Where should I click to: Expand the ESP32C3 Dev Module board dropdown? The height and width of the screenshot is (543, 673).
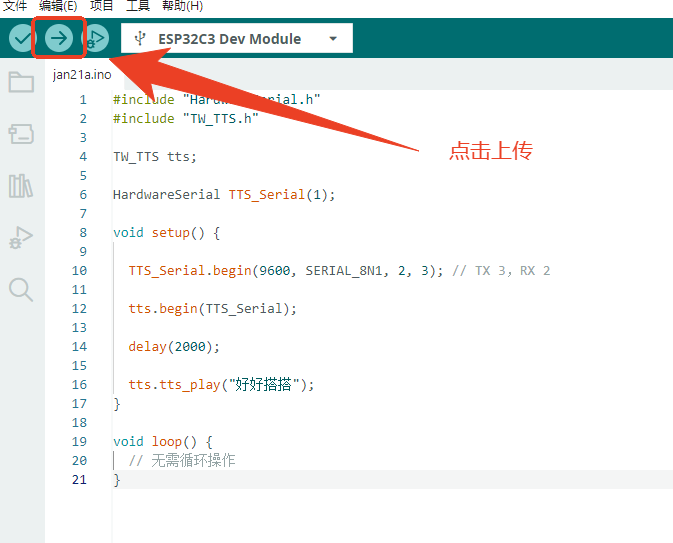coord(237,38)
